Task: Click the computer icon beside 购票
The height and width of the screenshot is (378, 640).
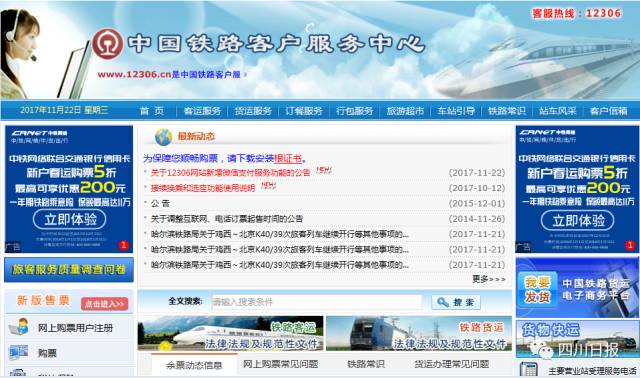Action: 19,352
